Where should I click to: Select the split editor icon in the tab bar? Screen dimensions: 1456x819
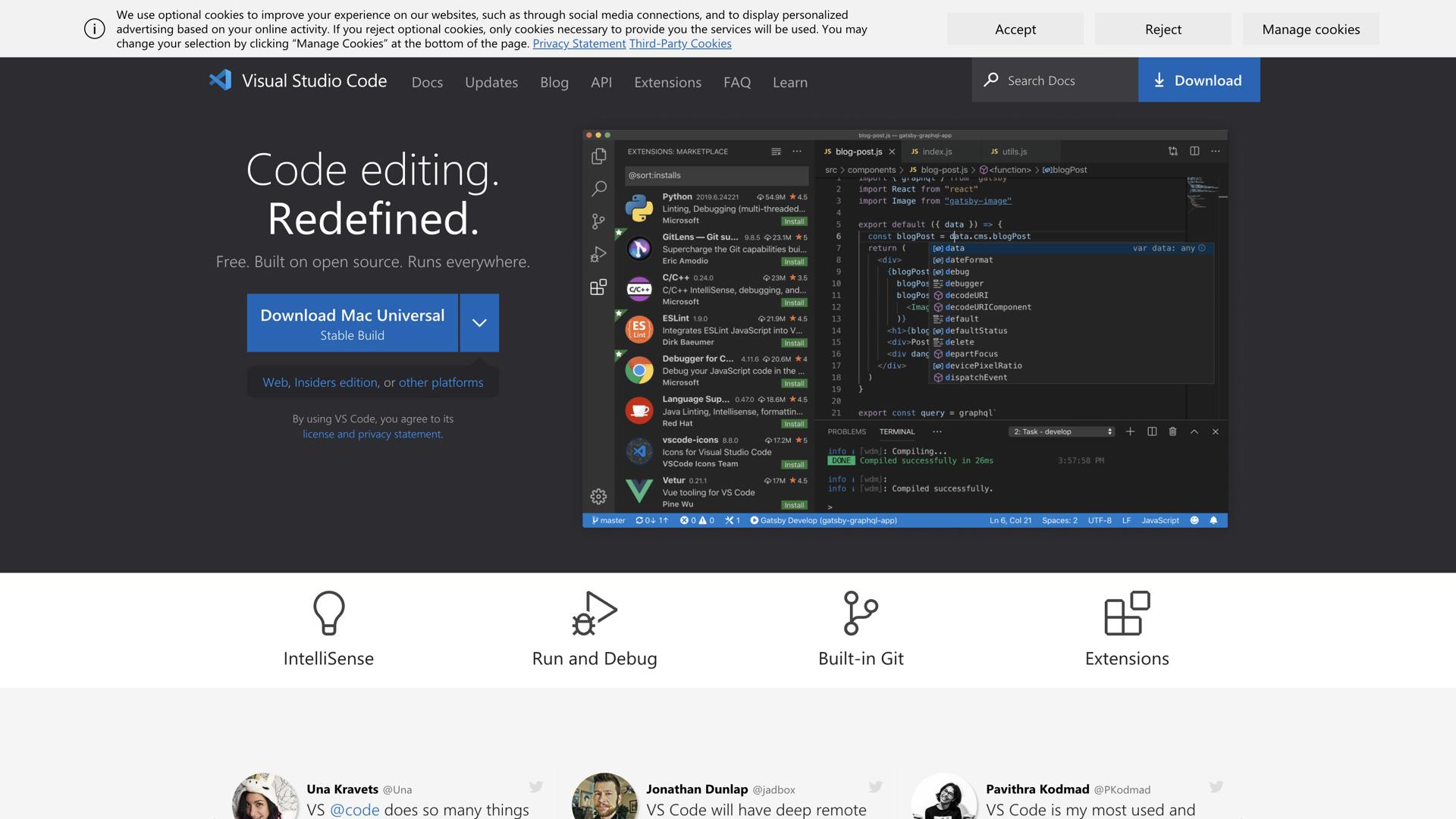[1194, 151]
